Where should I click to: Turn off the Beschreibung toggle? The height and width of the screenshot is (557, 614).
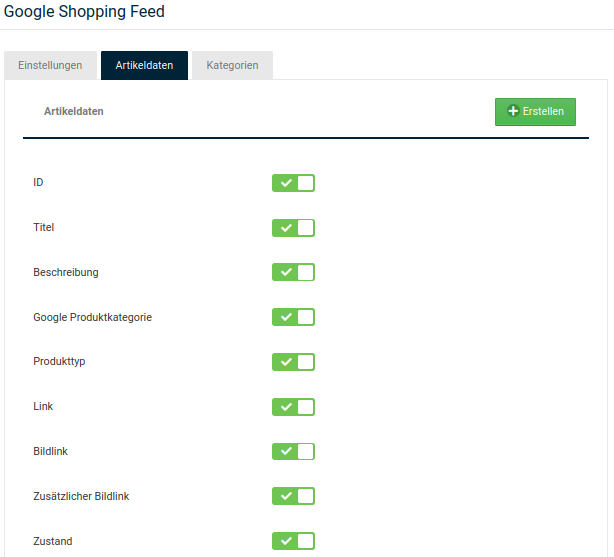coord(293,272)
